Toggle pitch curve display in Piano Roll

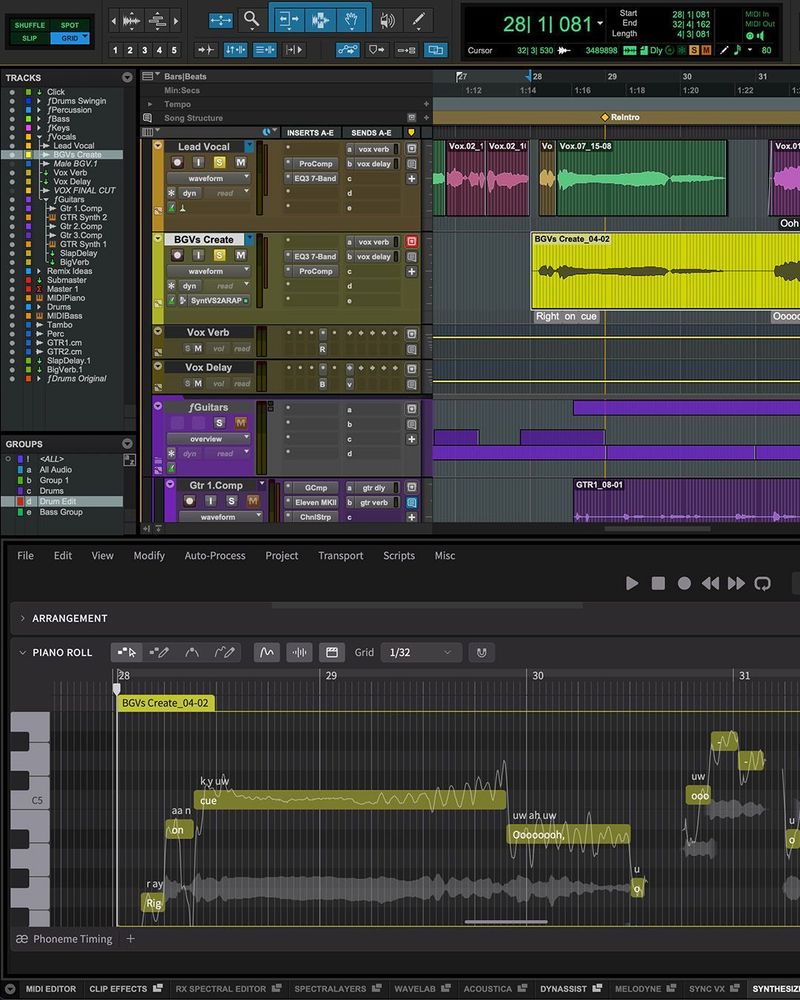[x=267, y=652]
